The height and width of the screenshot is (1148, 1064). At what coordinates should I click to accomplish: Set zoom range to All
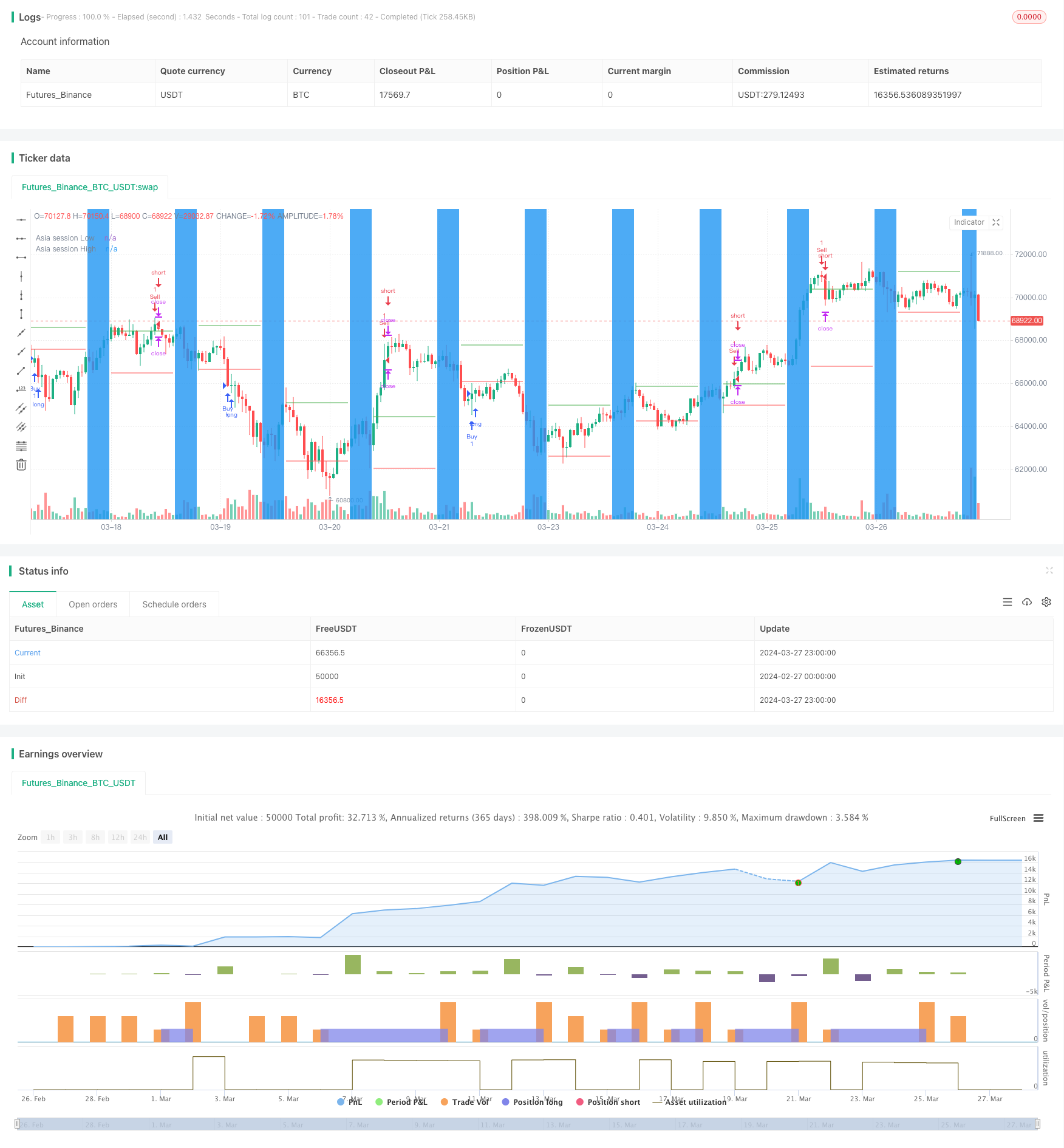pyautogui.click(x=163, y=837)
